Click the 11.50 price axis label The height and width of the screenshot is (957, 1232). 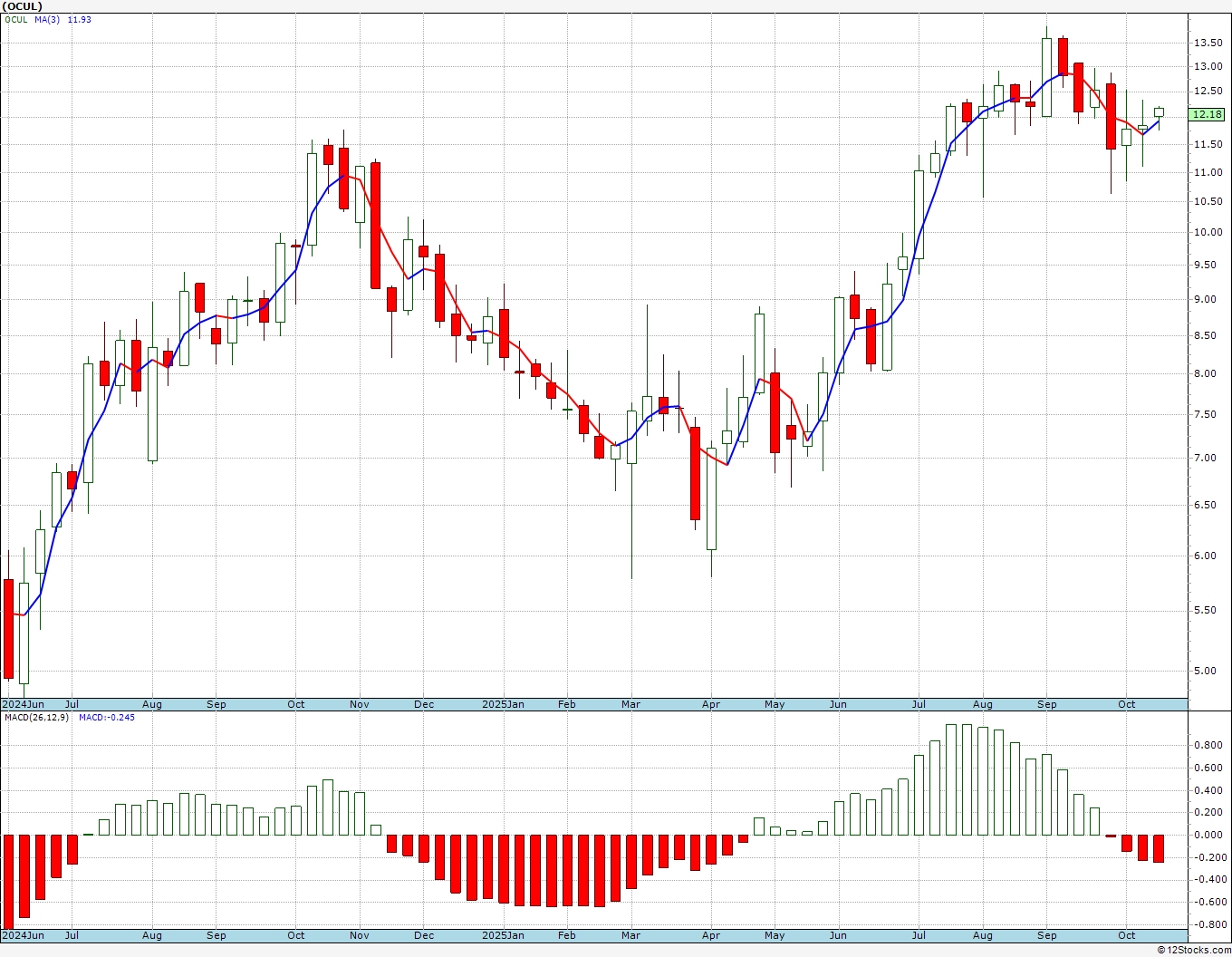click(1208, 144)
